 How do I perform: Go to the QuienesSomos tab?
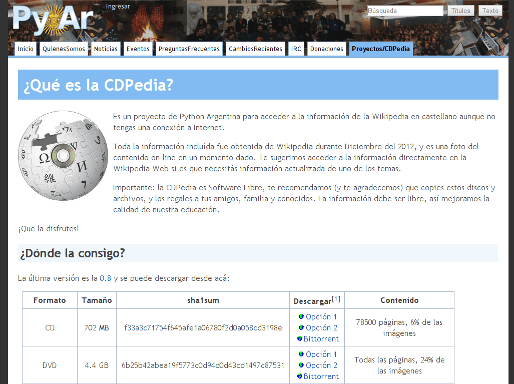(64, 49)
